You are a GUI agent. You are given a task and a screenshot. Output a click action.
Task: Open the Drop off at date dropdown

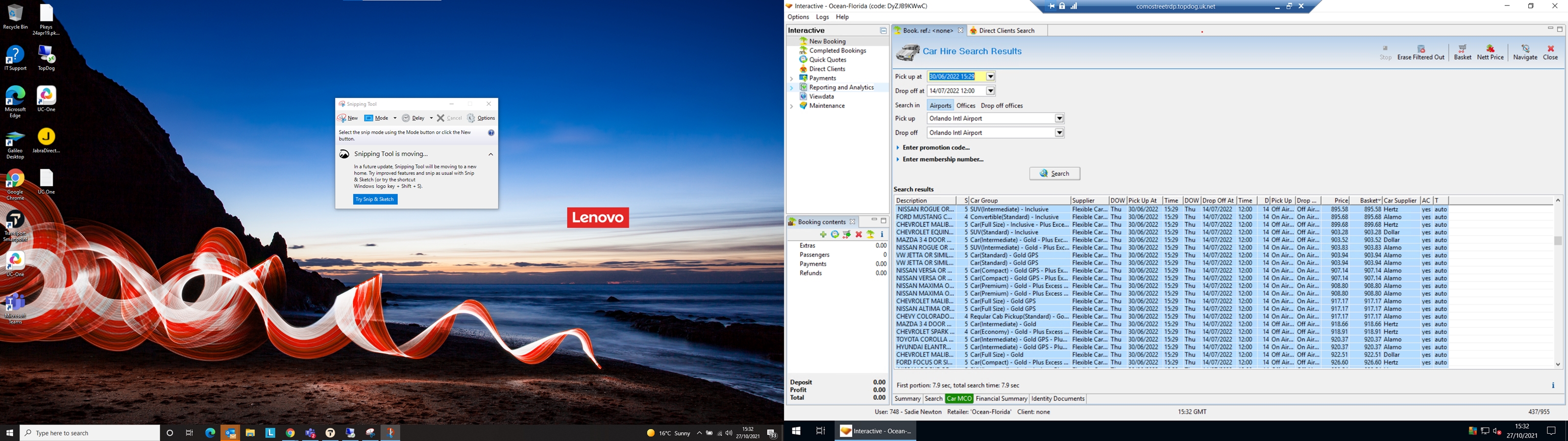click(x=990, y=91)
